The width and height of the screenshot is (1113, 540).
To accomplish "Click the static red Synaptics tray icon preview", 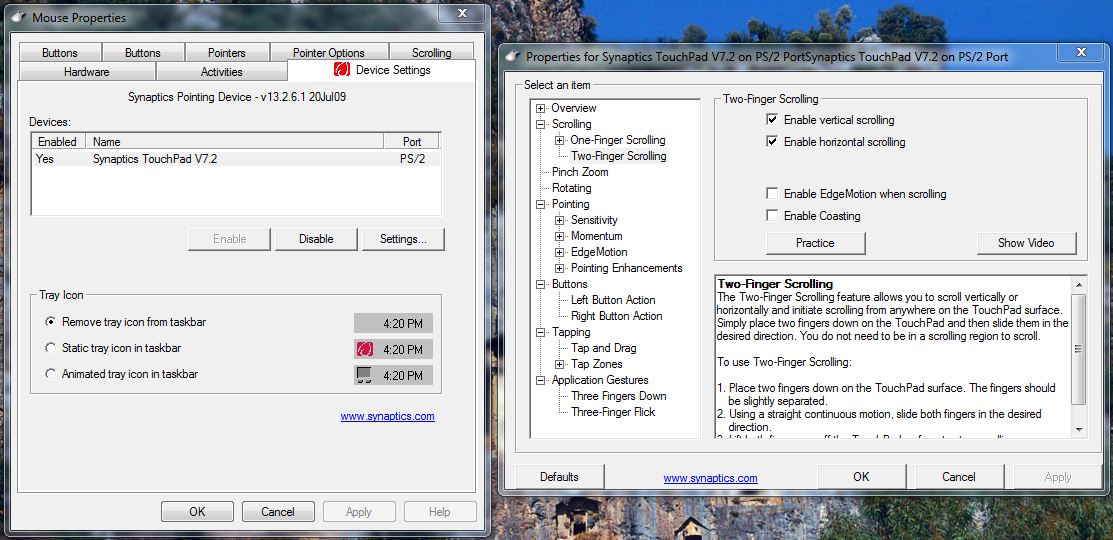I will [365, 349].
